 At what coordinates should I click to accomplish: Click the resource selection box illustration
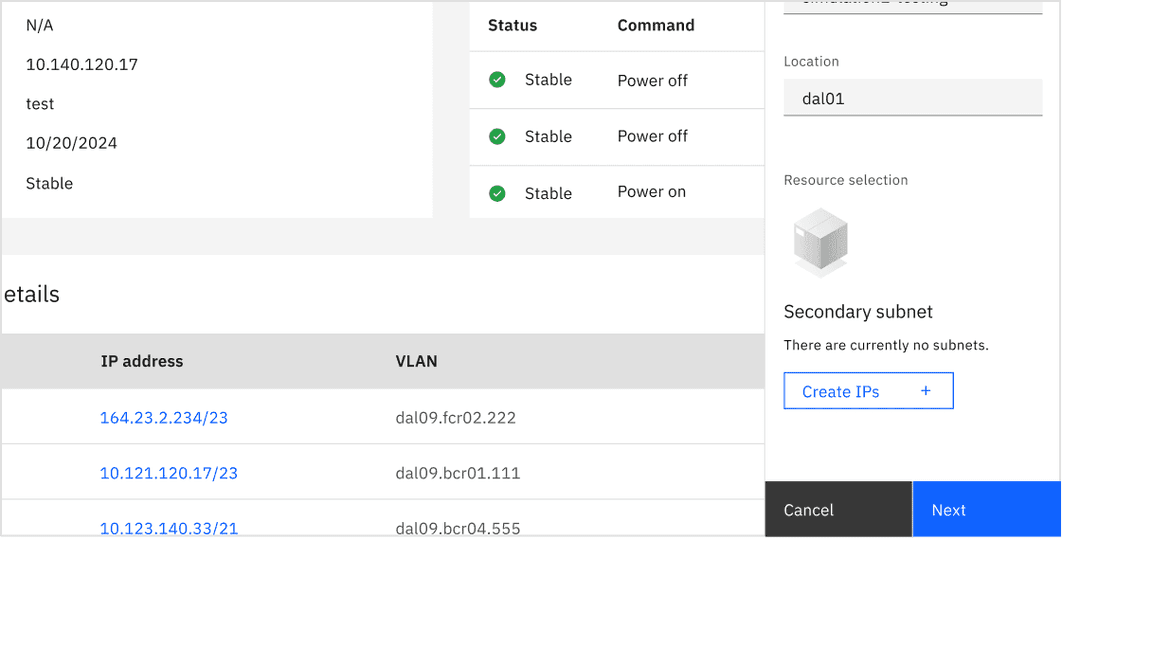[x=820, y=242]
